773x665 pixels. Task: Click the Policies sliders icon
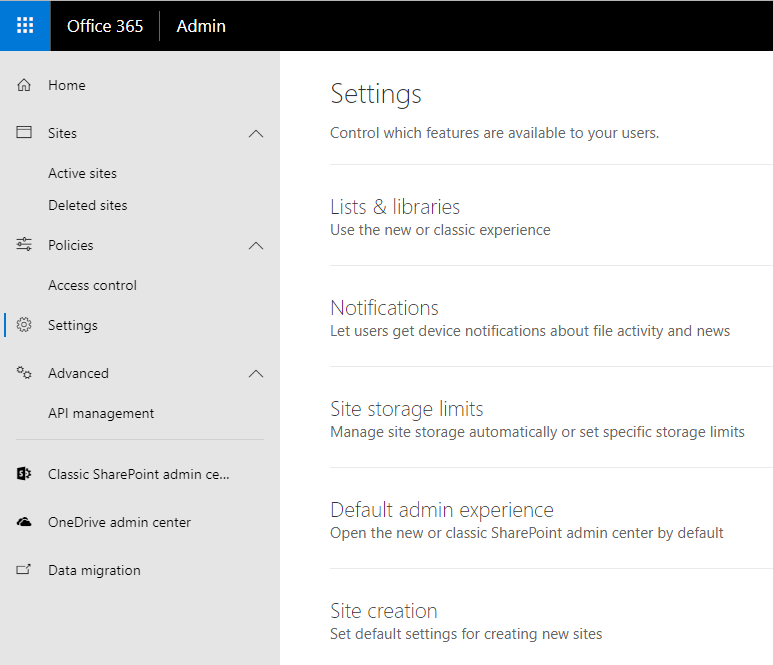click(x=24, y=244)
